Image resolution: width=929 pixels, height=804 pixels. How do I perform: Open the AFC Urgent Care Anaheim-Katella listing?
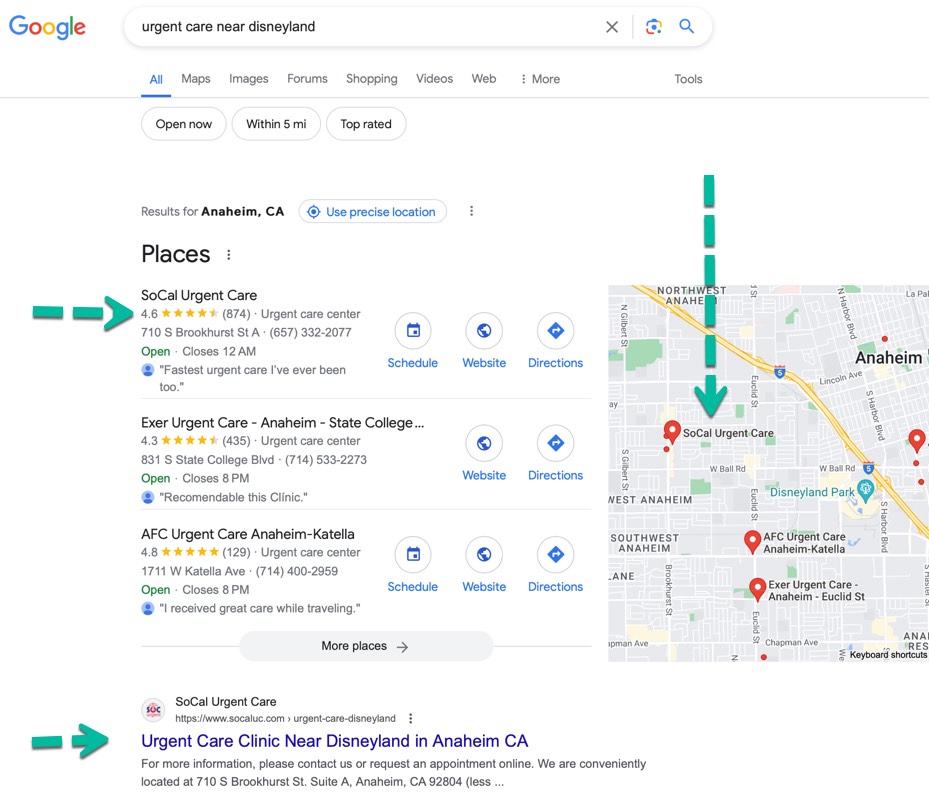click(x=248, y=534)
